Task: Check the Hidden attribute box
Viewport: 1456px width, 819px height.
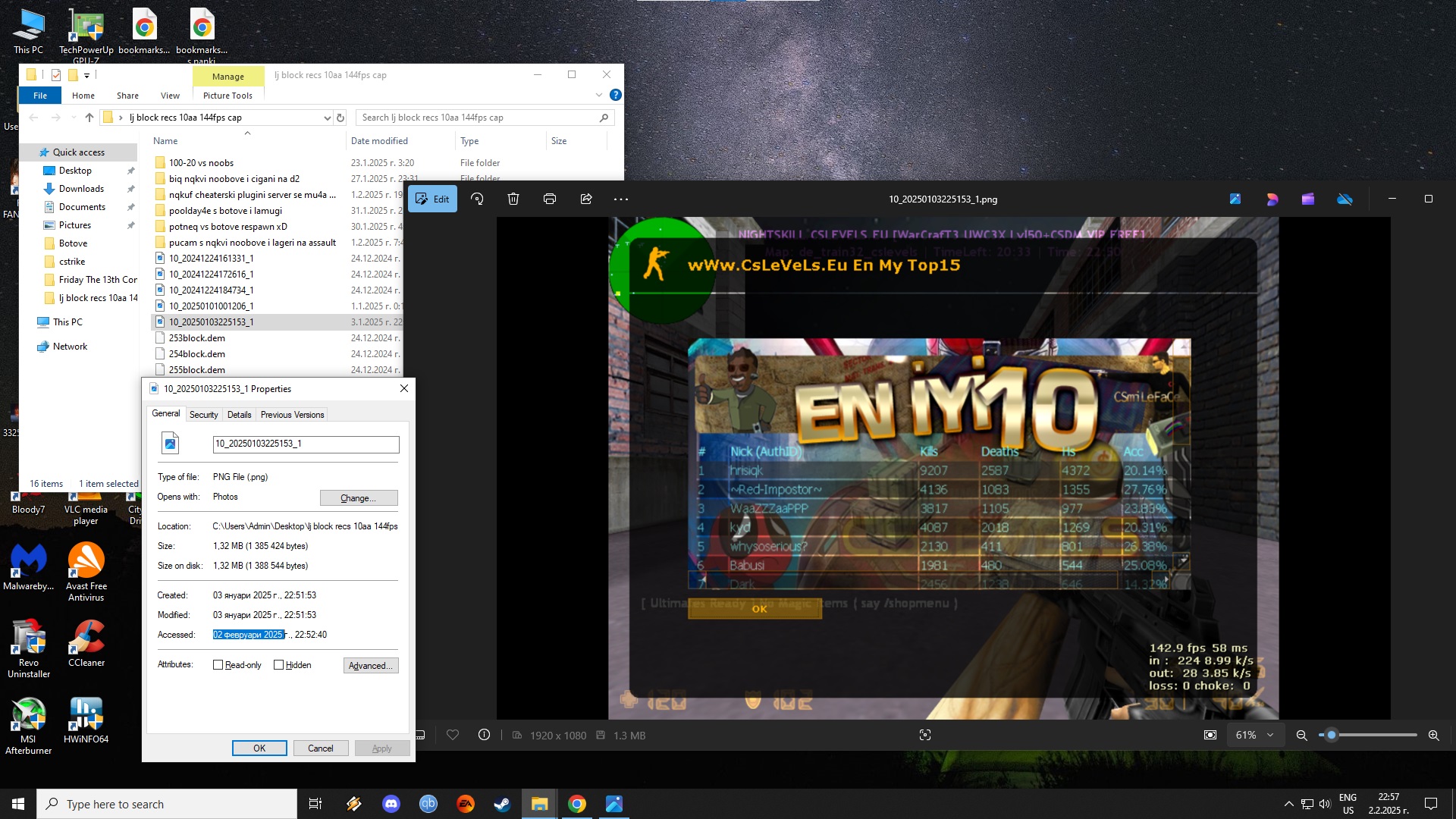Action: coord(278,665)
